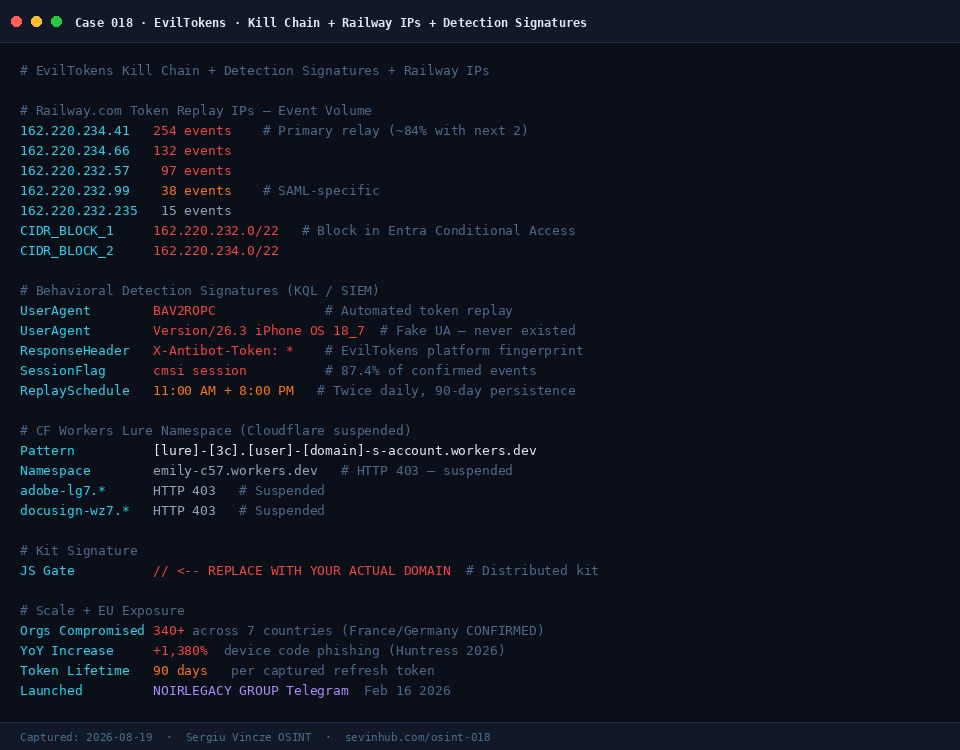The width and height of the screenshot is (960, 750).
Task: Click the CIDR_BLOCK_1 label
Action: coord(67,231)
